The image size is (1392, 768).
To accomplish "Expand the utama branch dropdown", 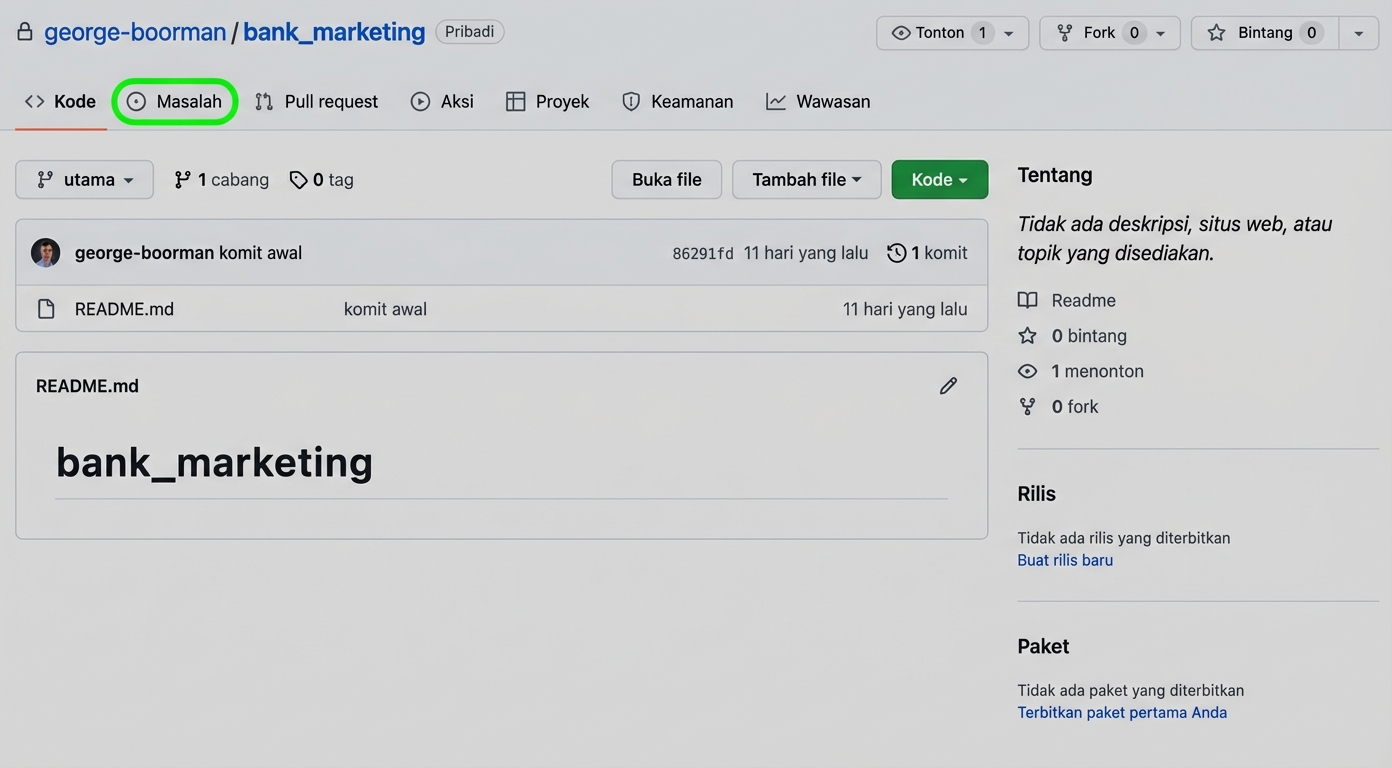I will [85, 180].
